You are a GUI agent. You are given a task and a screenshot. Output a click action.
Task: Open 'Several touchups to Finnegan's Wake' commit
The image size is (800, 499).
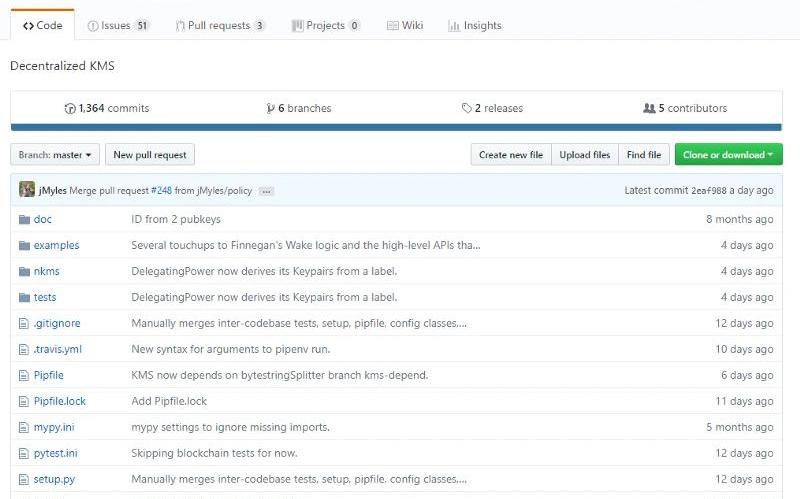click(x=306, y=245)
